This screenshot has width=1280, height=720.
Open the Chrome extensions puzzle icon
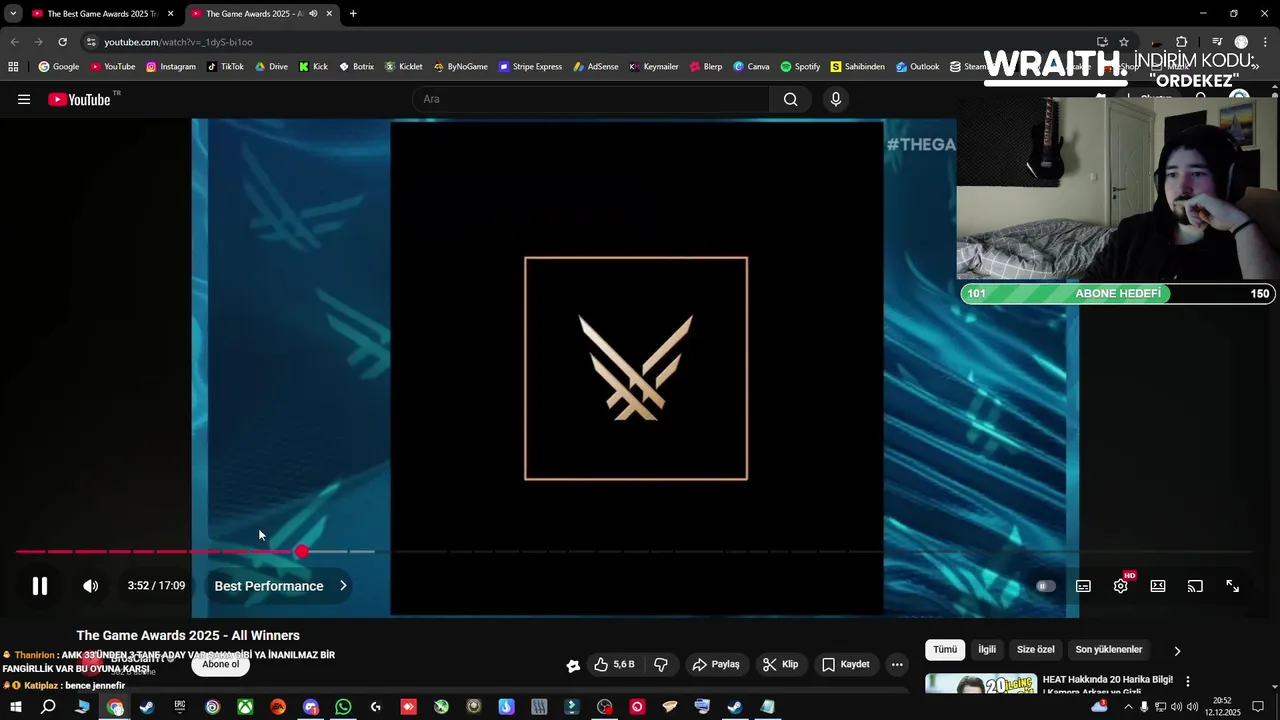point(1181,42)
